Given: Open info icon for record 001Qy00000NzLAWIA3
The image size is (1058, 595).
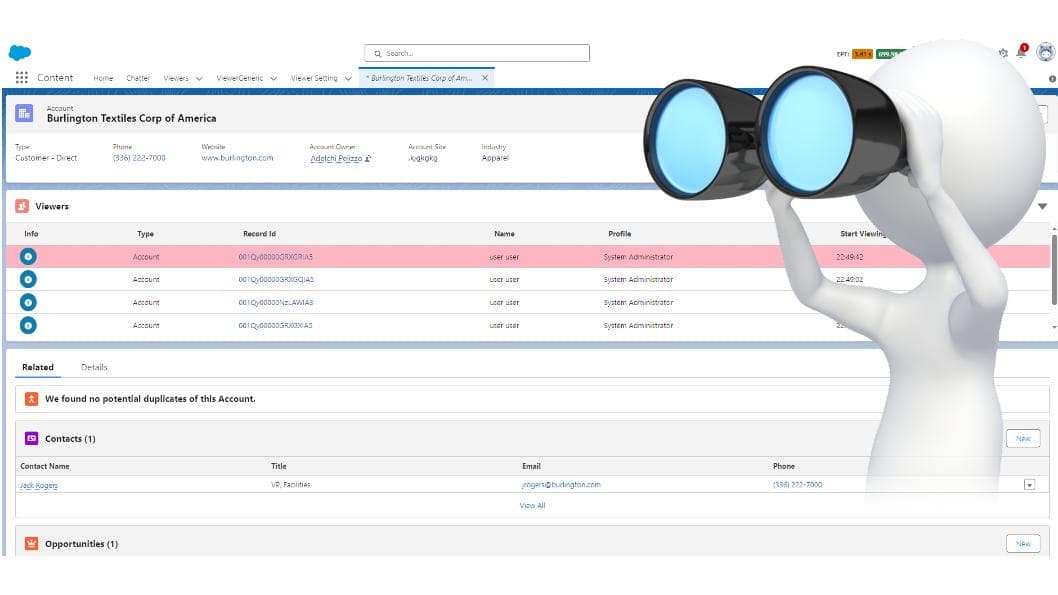Looking at the screenshot, I should pos(28,302).
